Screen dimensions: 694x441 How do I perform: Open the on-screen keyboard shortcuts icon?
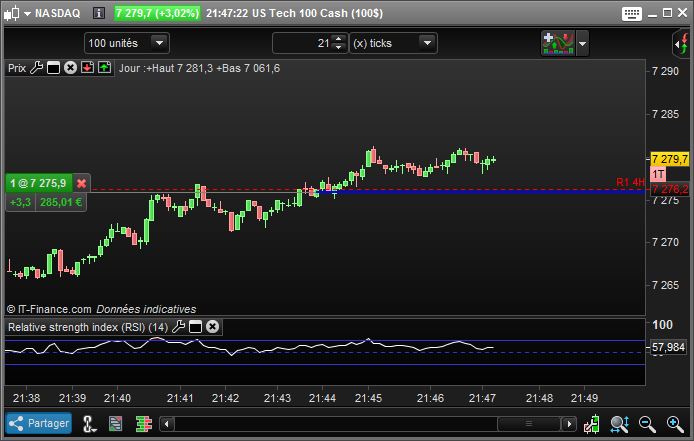[x=632, y=13]
